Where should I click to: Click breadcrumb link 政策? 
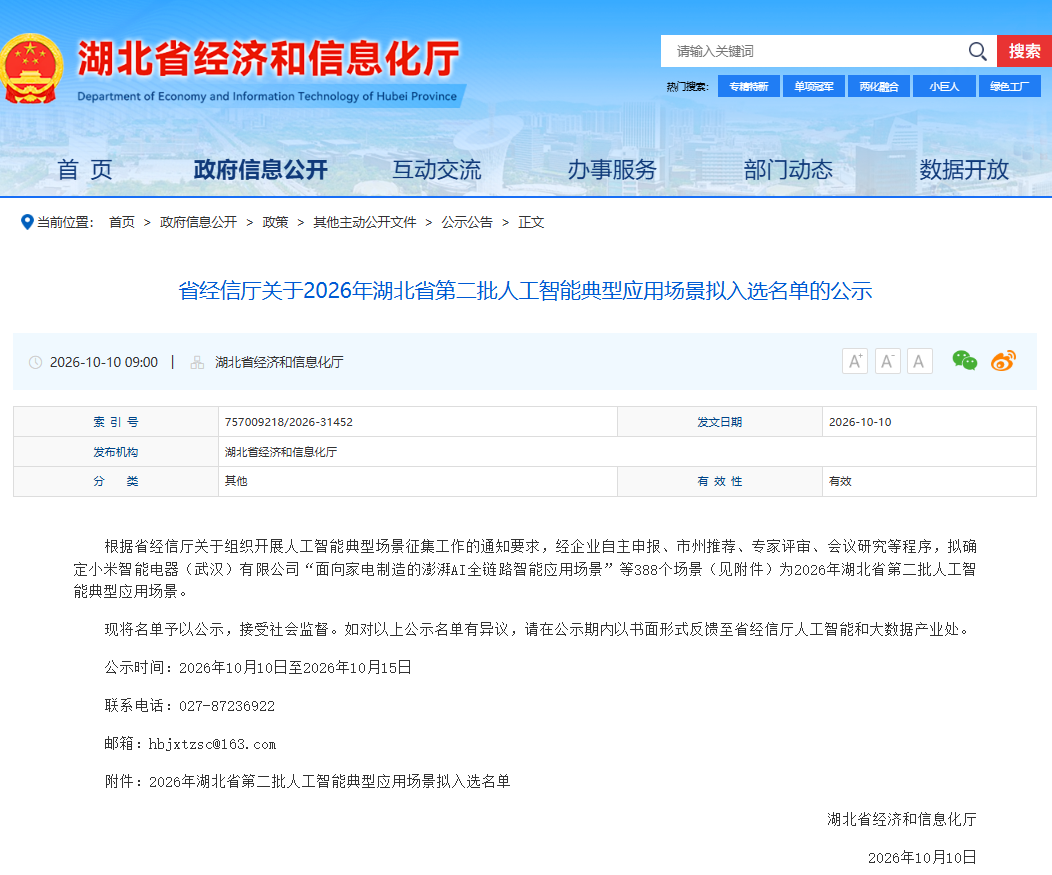click(275, 222)
